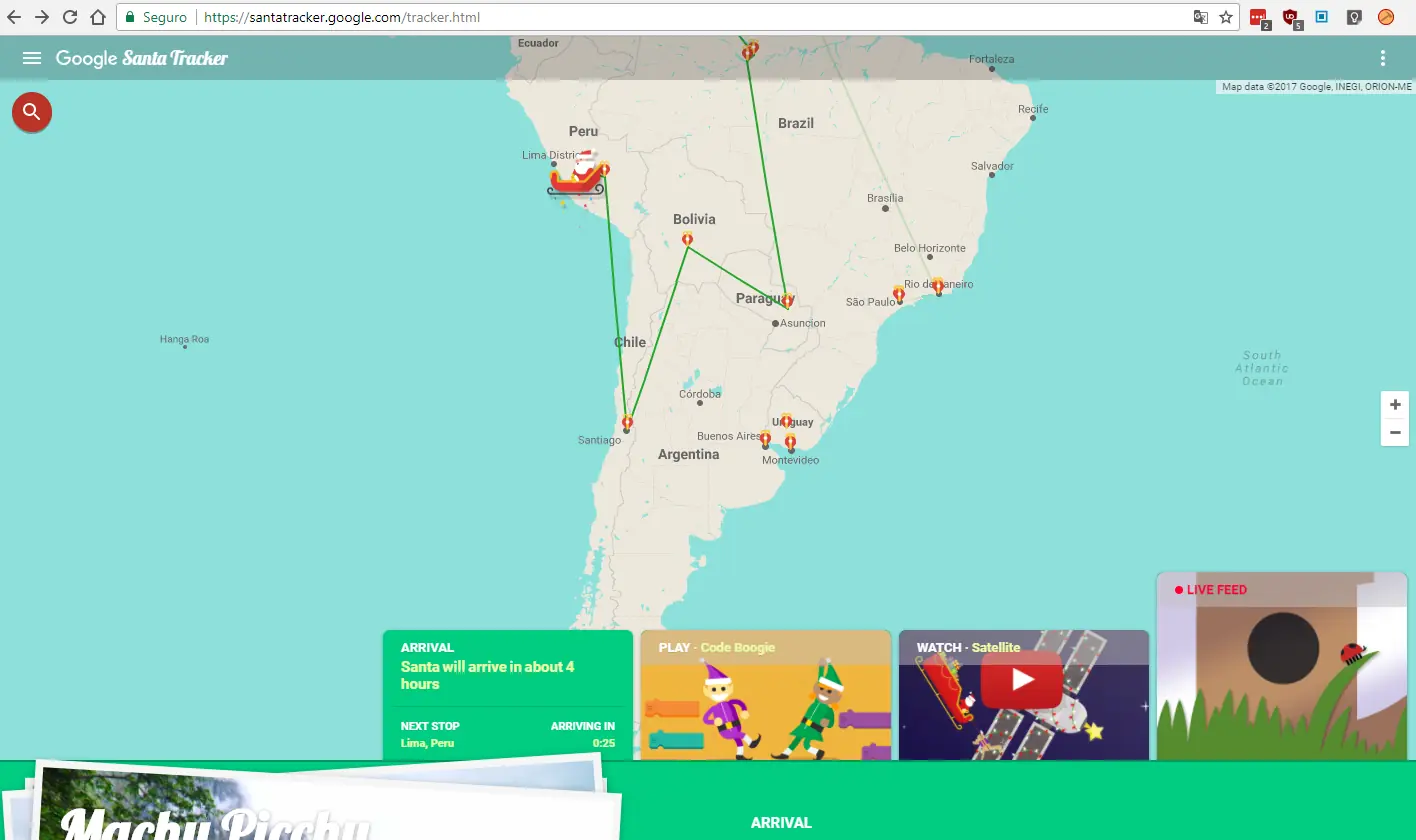
Task: Bookmark this page with the star icon
Action: tap(1226, 17)
